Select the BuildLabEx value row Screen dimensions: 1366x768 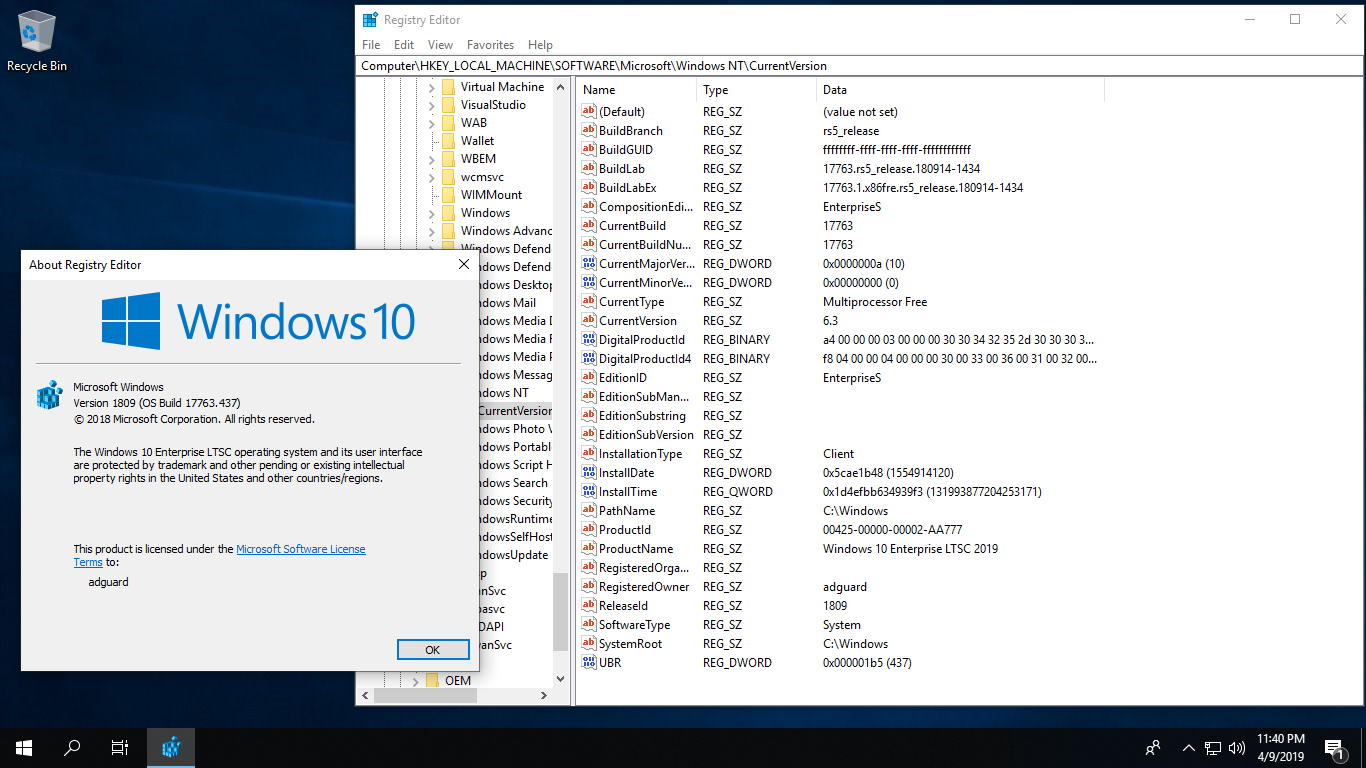840,187
